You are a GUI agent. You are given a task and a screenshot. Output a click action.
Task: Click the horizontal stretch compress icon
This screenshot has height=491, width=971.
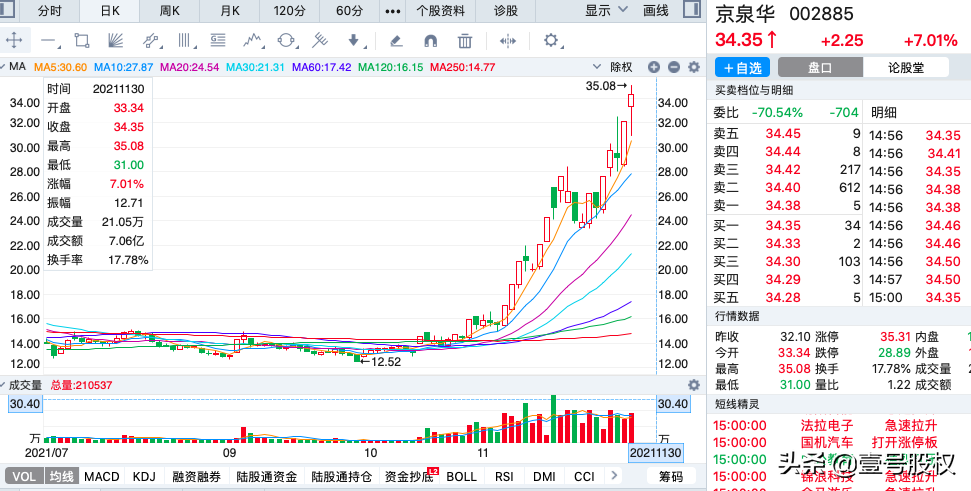click(508, 41)
